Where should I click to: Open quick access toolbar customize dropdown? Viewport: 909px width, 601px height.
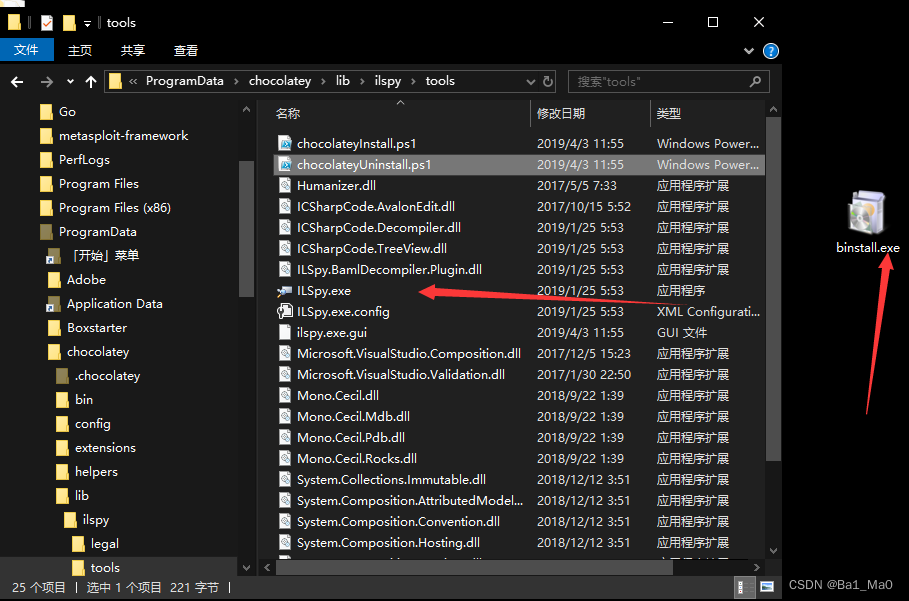(87, 23)
